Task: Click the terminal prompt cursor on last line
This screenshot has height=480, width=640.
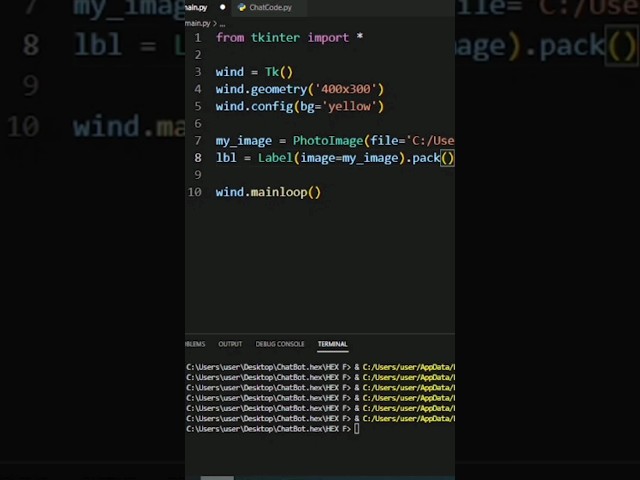Action: [x=357, y=429]
